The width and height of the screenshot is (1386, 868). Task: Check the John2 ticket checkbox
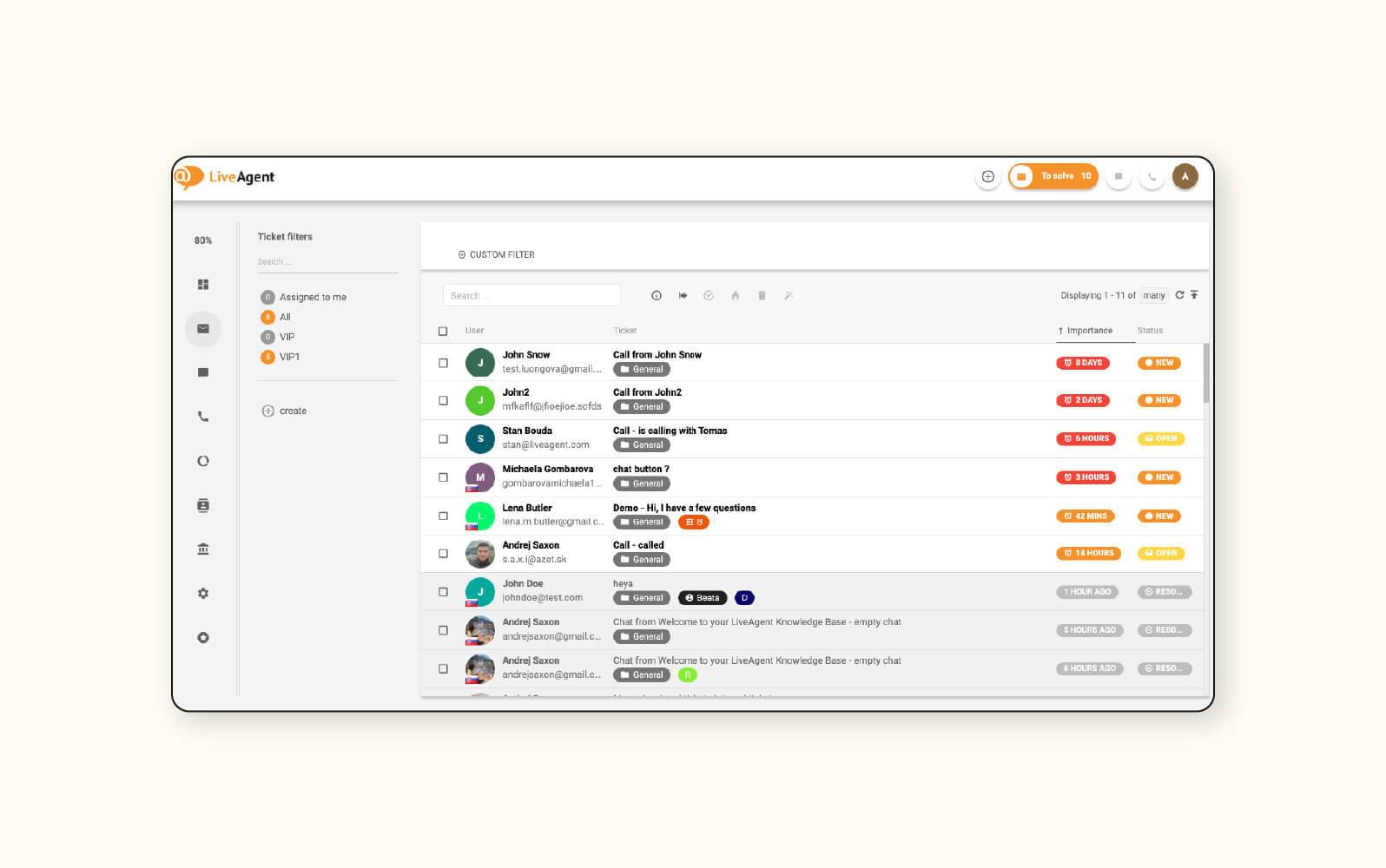tap(443, 401)
